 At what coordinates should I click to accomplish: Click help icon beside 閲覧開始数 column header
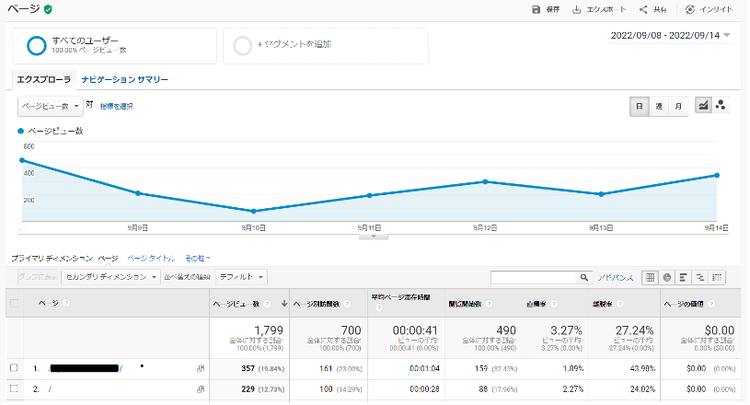(x=489, y=304)
